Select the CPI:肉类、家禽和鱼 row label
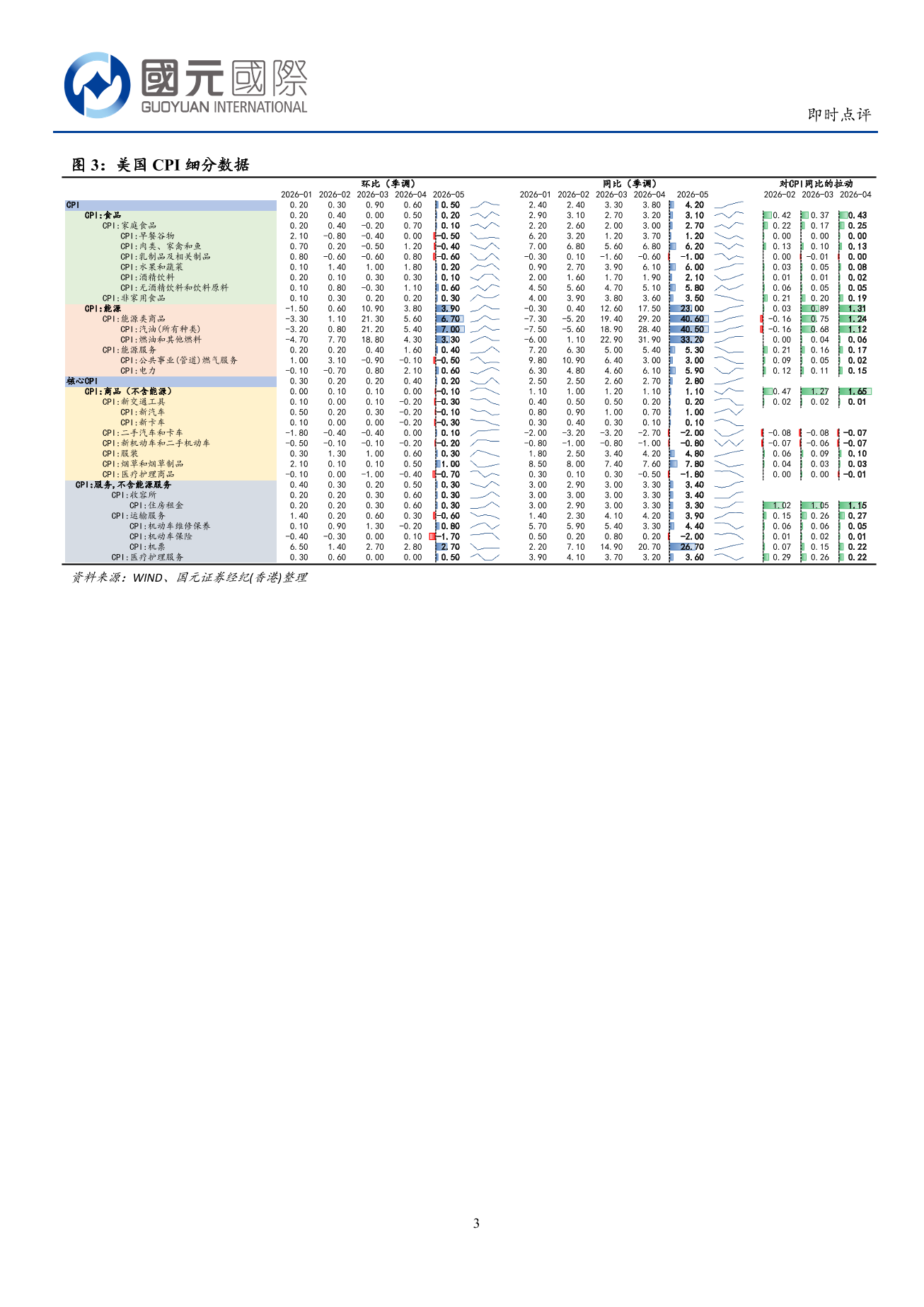This screenshot has width=924, height=1307. click(161, 246)
